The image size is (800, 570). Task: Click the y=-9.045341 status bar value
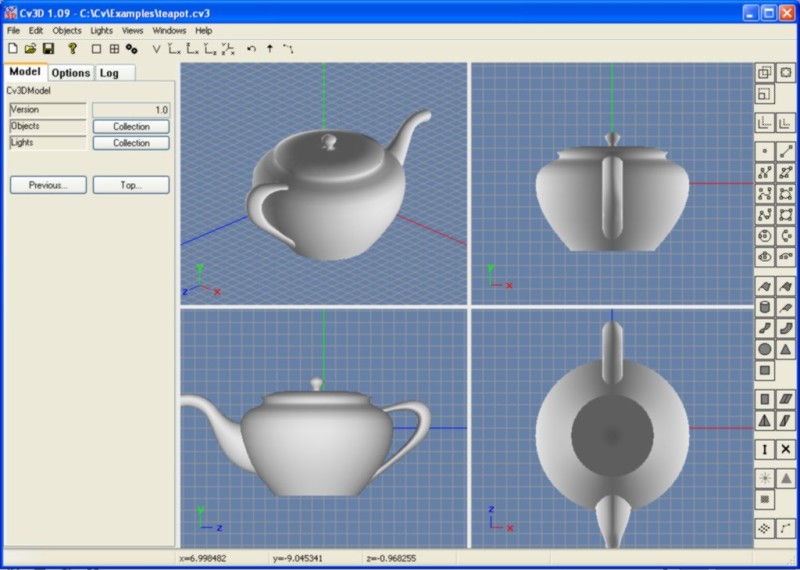pos(297,558)
